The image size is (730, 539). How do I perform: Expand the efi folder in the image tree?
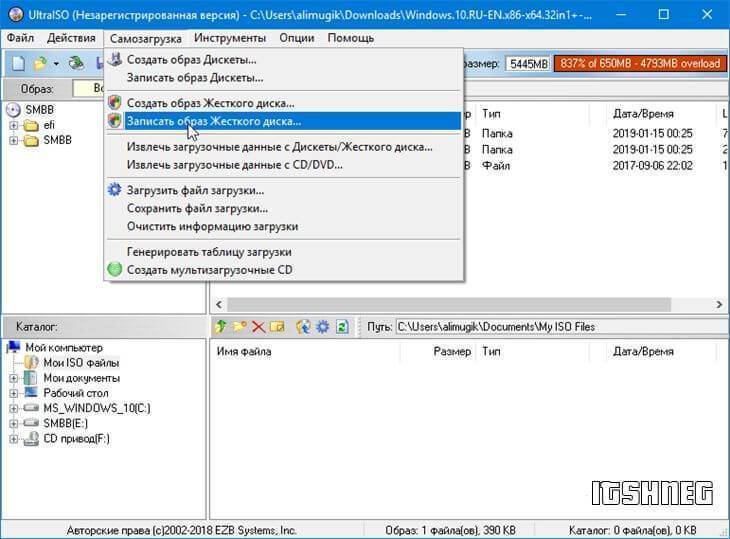(14, 125)
